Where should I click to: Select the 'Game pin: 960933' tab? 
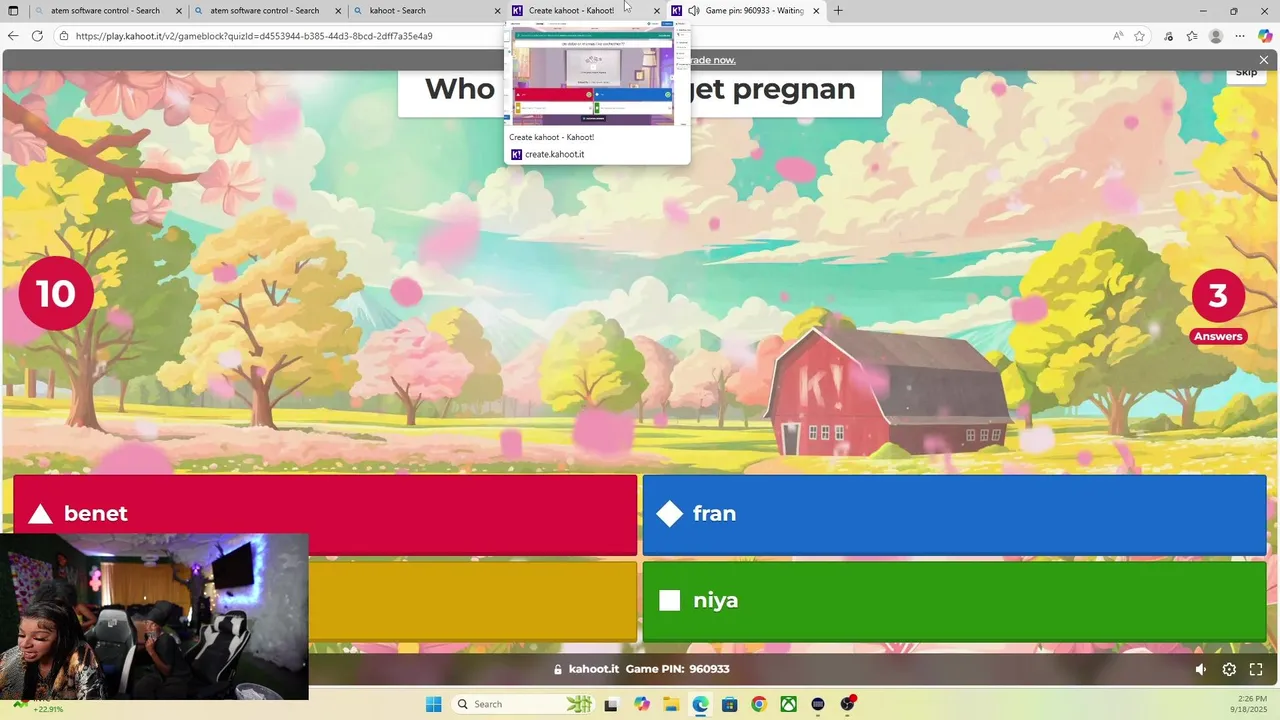coord(745,11)
